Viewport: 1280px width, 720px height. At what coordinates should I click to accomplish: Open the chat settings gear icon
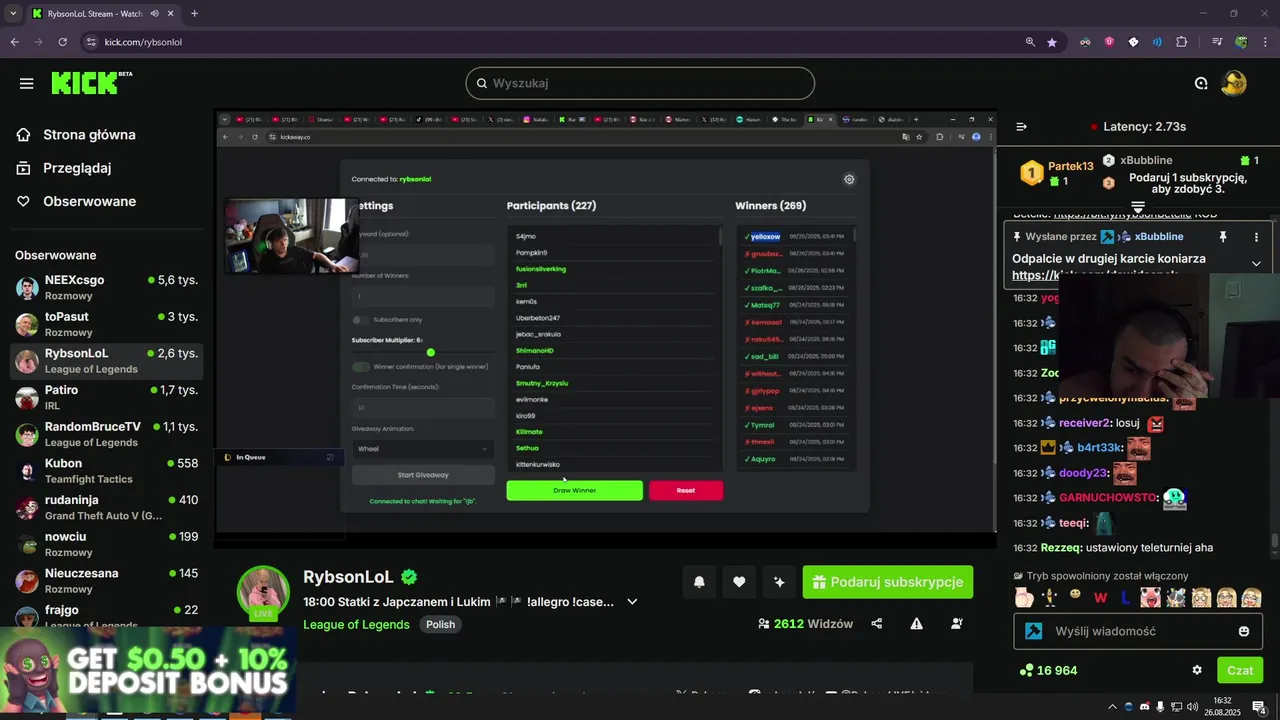click(x=1197, y=670)
